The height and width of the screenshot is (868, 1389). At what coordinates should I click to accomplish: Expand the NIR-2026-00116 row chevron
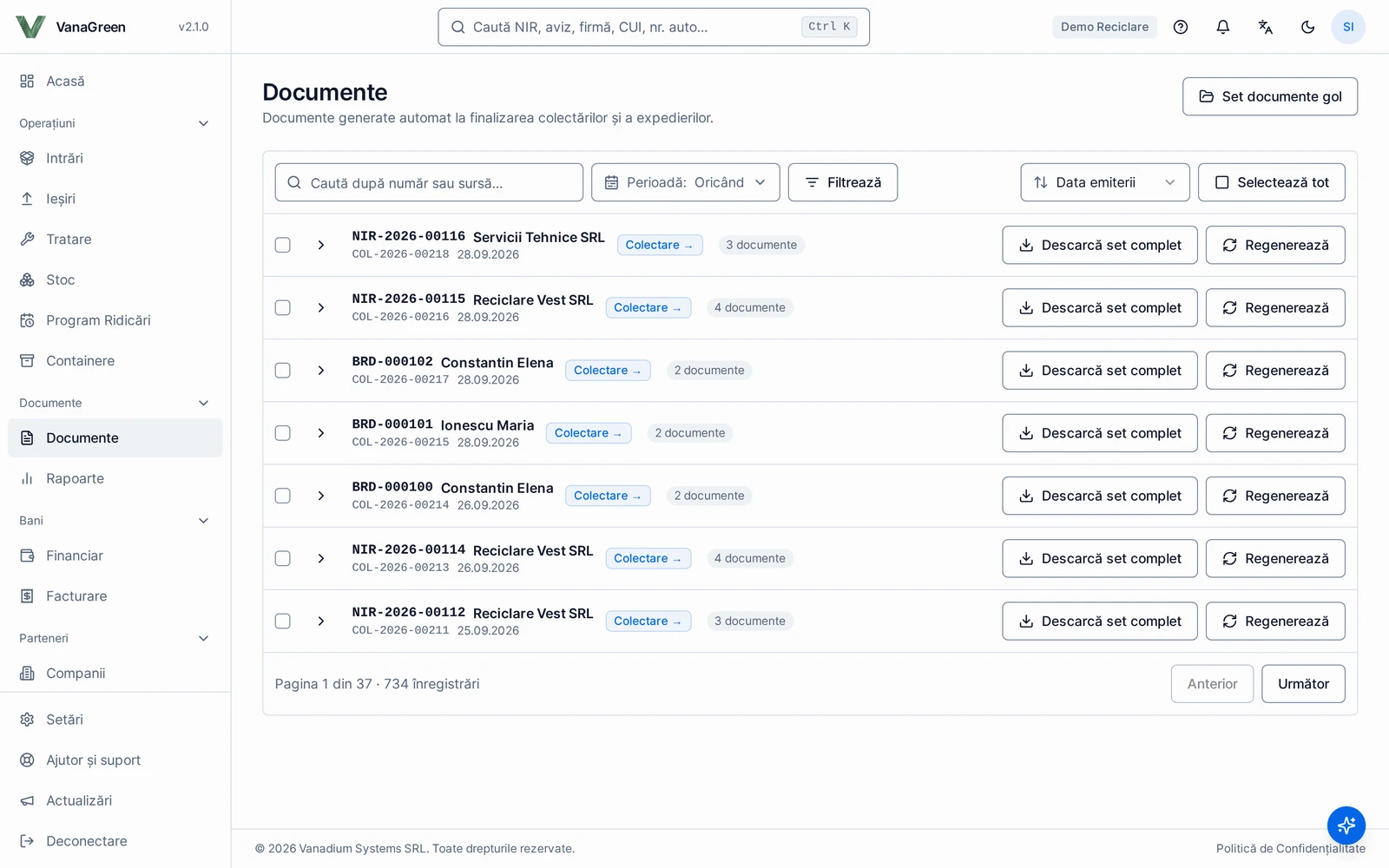[x=321, y=245]
